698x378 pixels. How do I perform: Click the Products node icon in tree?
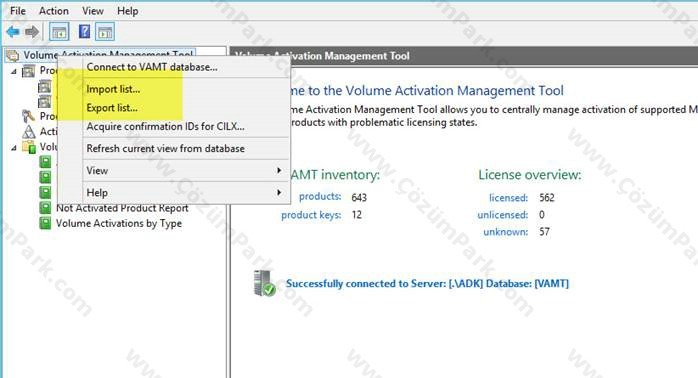tap(28, 71)
